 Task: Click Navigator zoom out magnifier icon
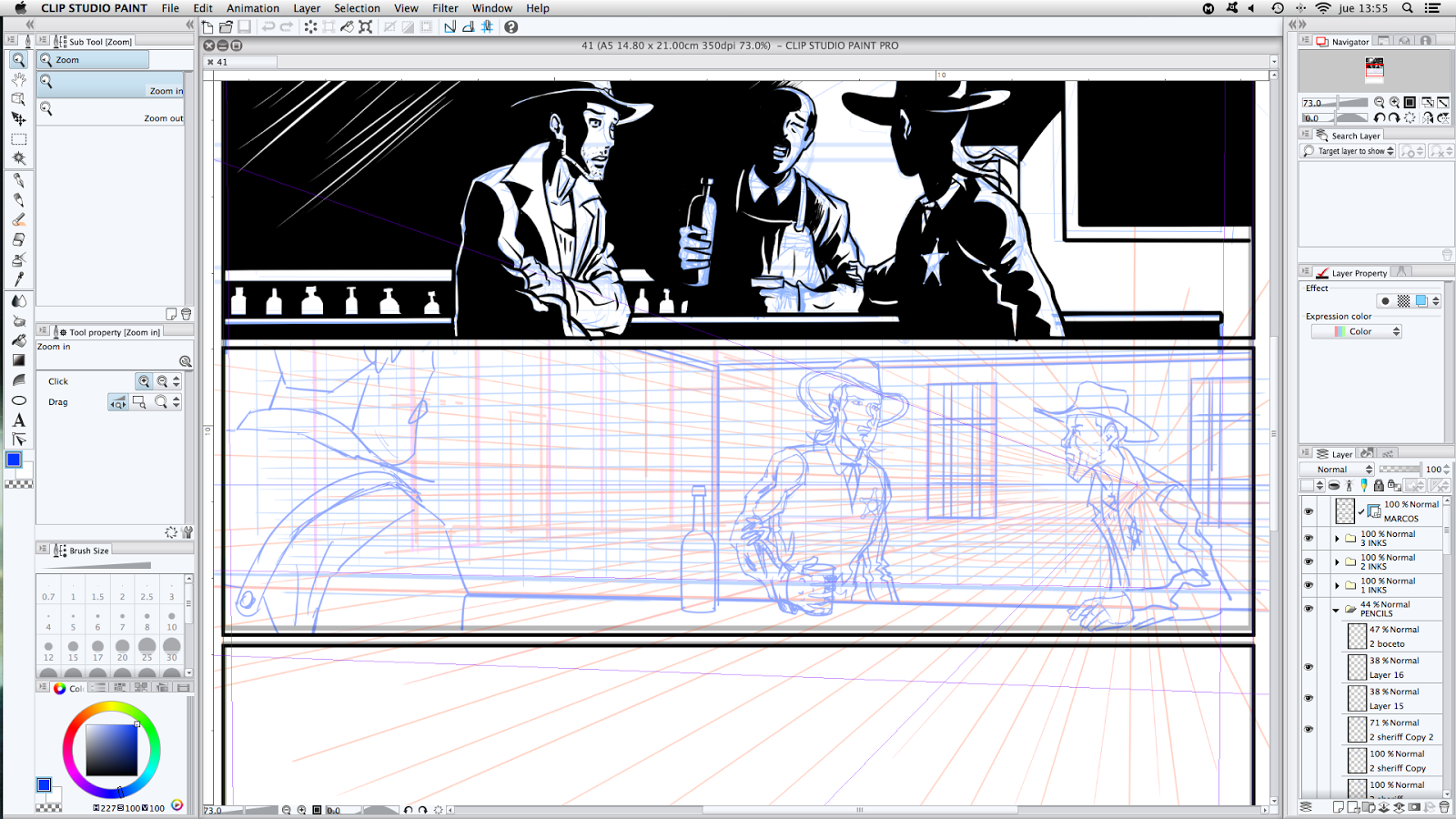1380,103
